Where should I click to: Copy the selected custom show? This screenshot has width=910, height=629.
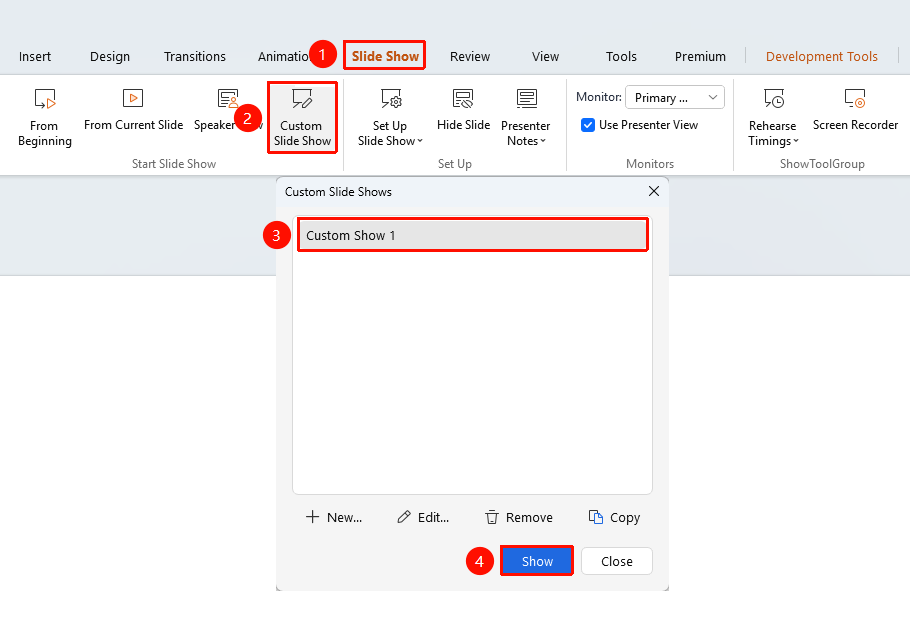click(x=615, y=517)
